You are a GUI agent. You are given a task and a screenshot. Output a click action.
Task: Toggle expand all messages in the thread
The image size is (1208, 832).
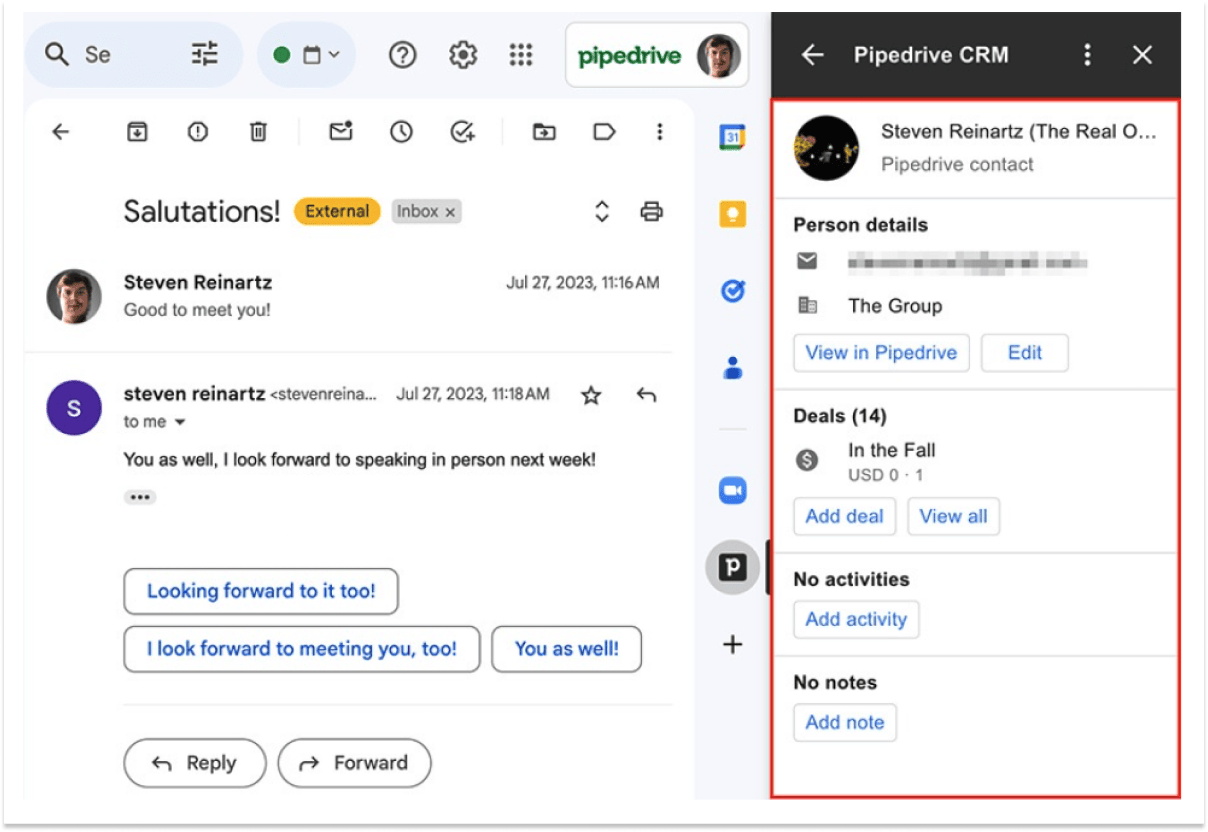click(x=600, y=211)
